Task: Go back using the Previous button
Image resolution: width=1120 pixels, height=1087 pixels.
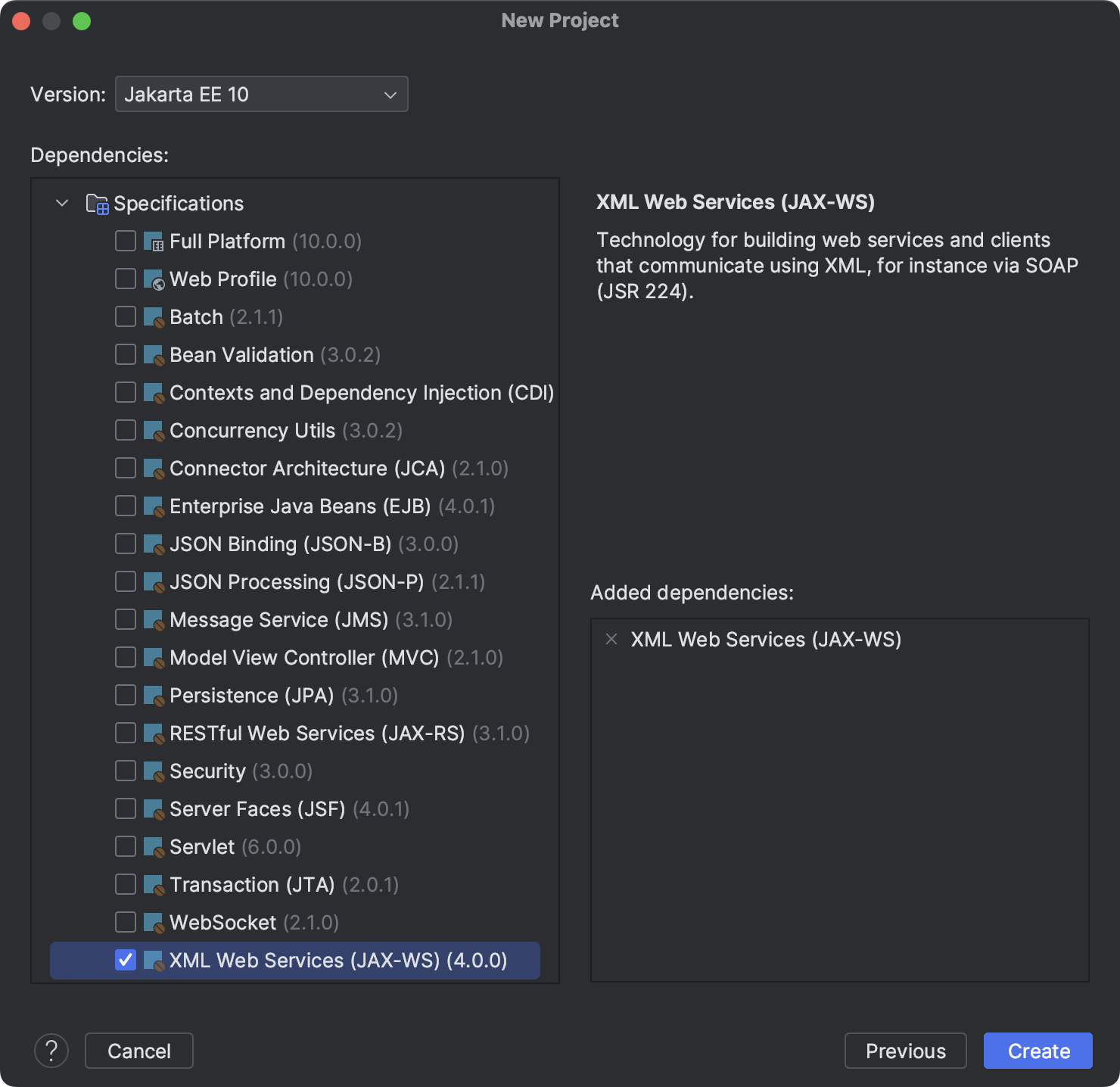Action: pos(905,1051)
